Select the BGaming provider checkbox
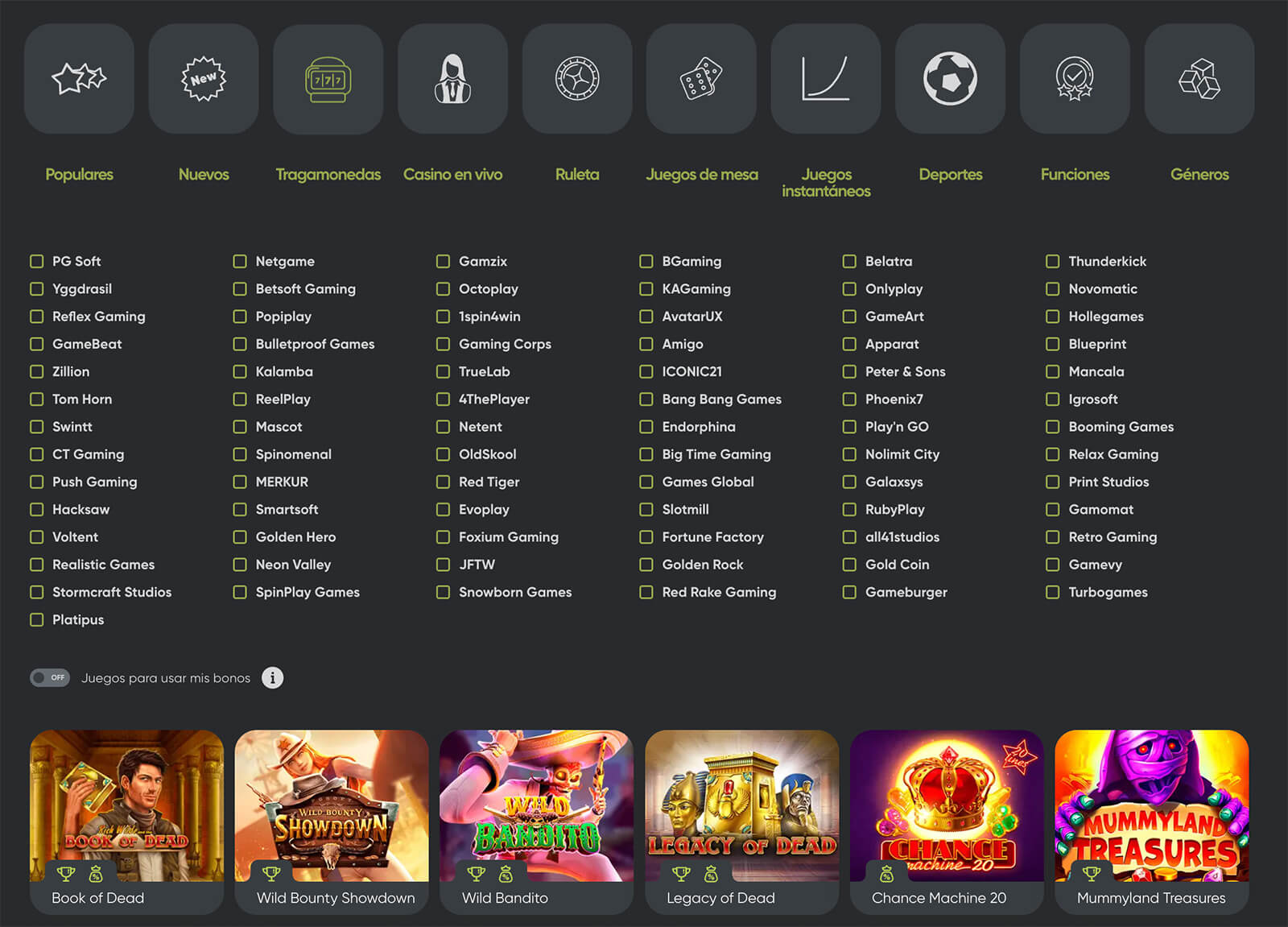Viewport: 1288px width, 927px height. coord(646,261)
